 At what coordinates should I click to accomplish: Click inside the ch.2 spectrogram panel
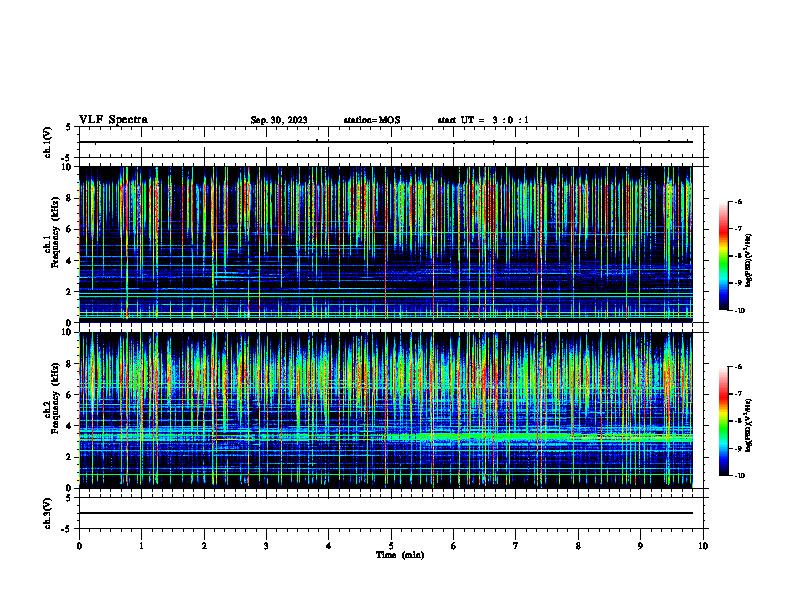click(x=386, y=410)
